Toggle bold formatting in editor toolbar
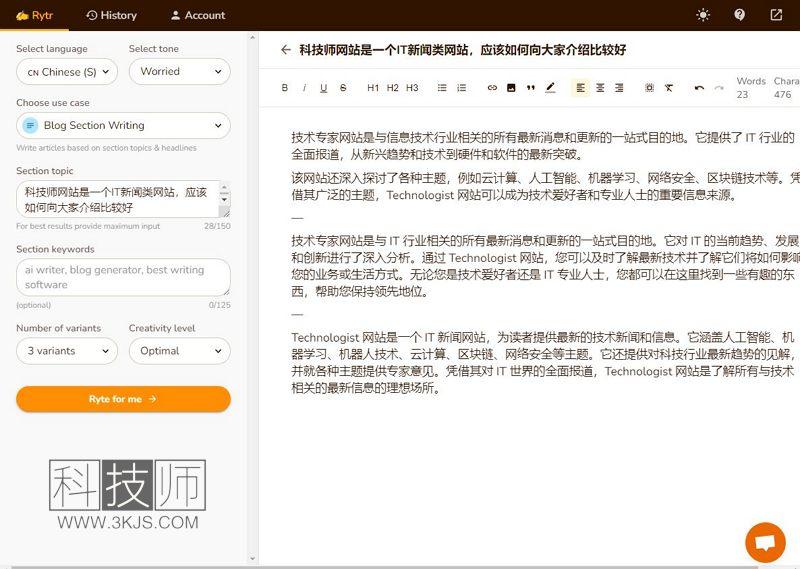 (285, 88)
